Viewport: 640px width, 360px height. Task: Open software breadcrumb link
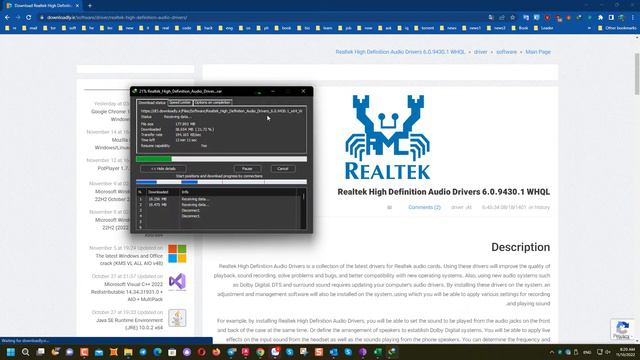506,52
